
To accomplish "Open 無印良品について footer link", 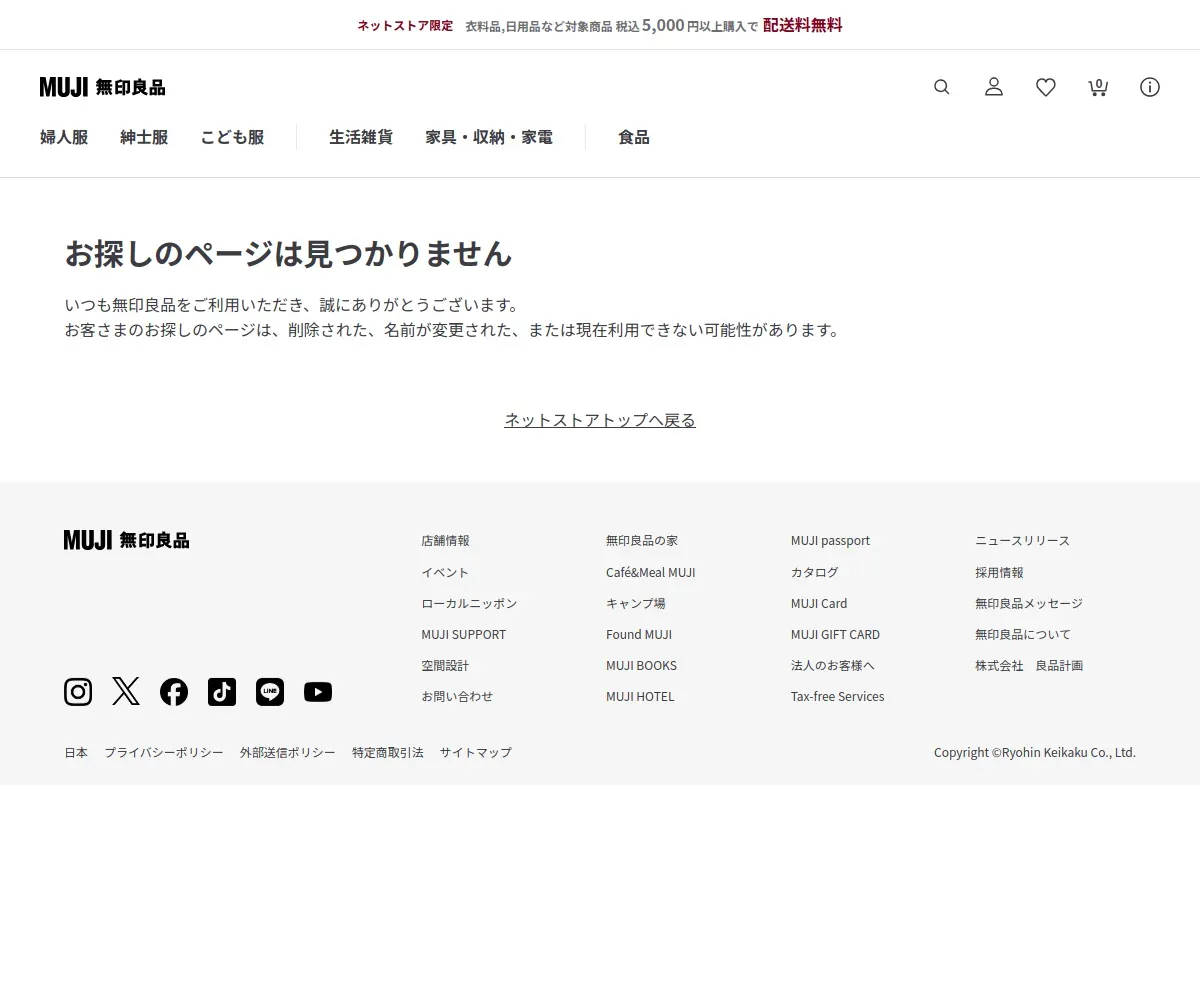I will click(1023, 634).
